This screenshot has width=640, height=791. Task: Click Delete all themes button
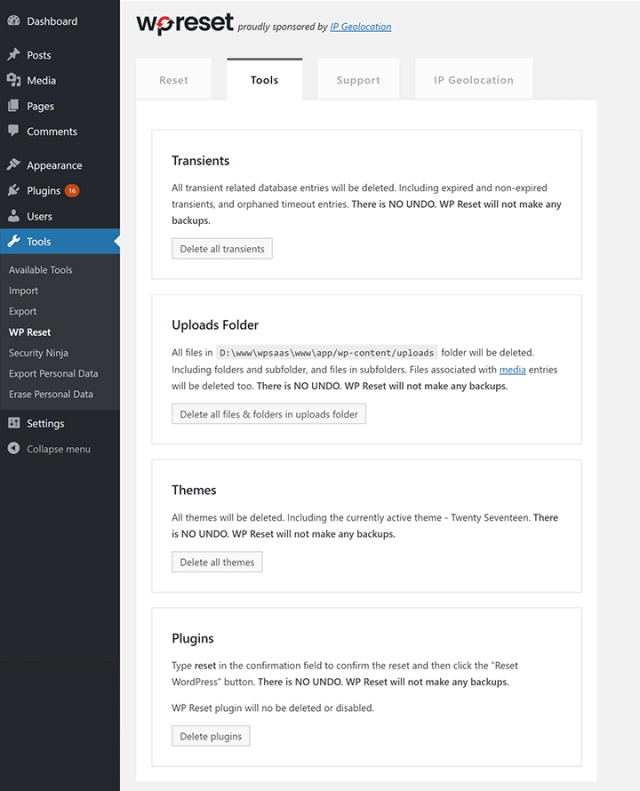[217, 562]
